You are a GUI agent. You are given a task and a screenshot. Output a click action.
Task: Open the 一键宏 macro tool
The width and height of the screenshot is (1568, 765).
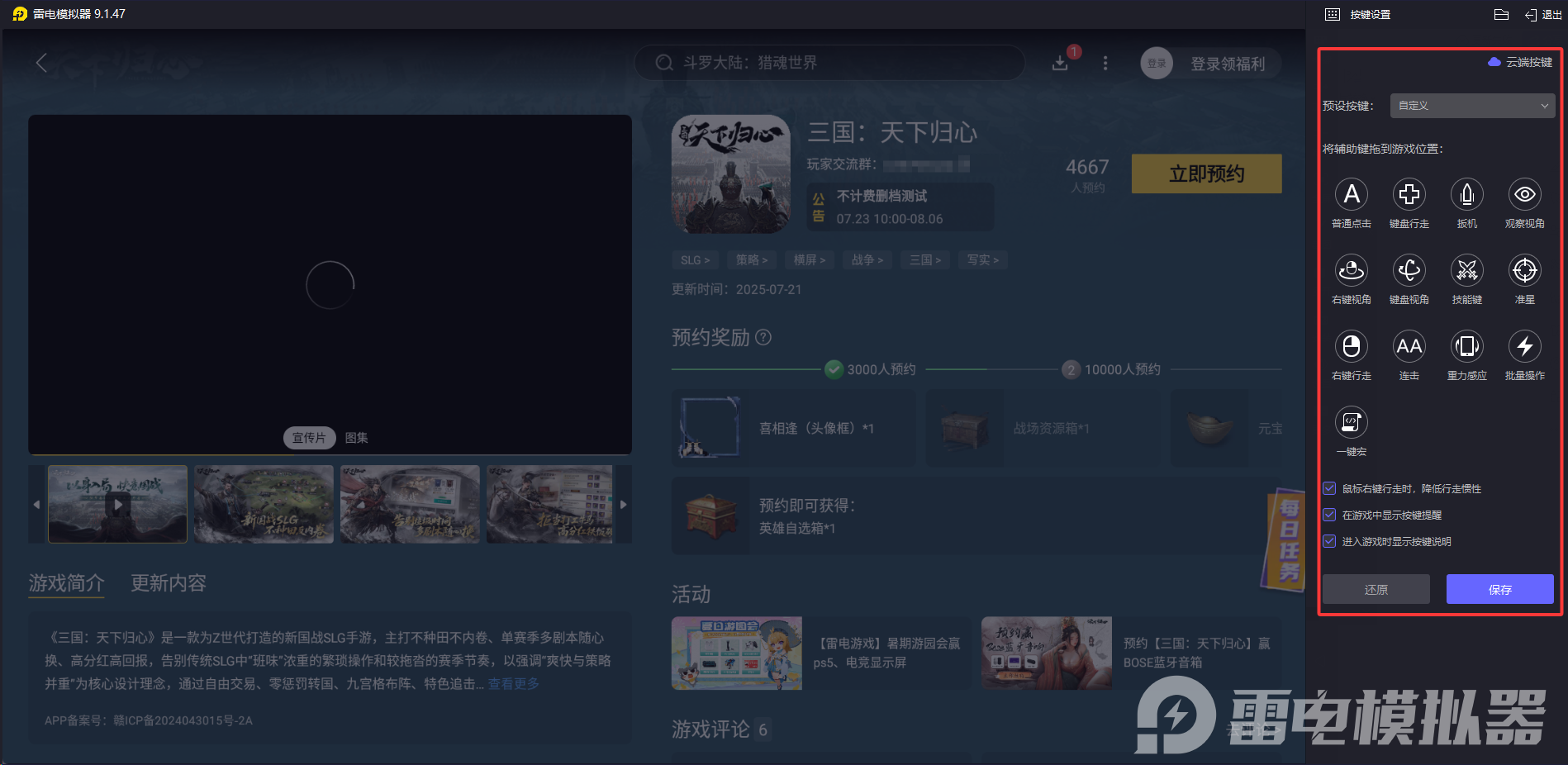pos(1351,423)
